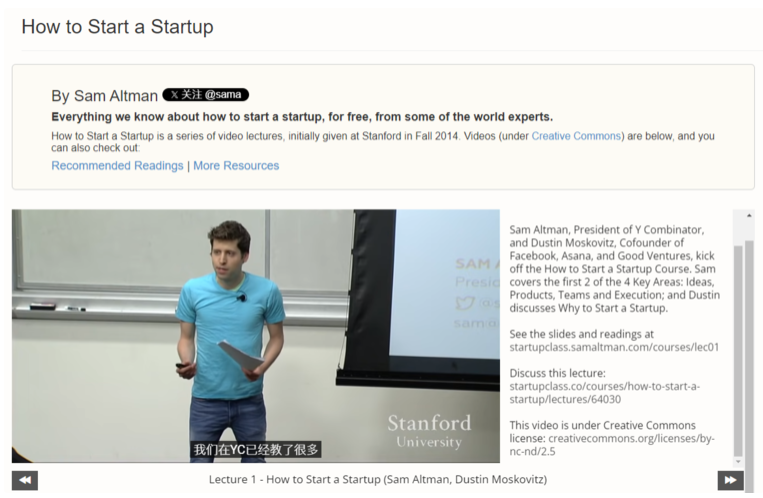The height and width of the screenshot is (498, 763).
Task: Click the By Sam Altman author name
Action: 104,96
